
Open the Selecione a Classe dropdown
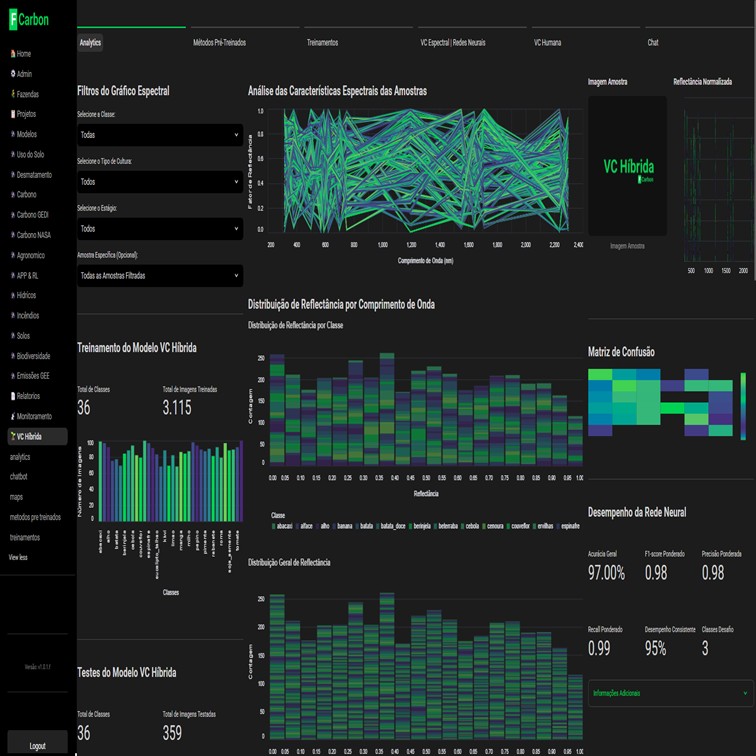[x=160, y=135]
